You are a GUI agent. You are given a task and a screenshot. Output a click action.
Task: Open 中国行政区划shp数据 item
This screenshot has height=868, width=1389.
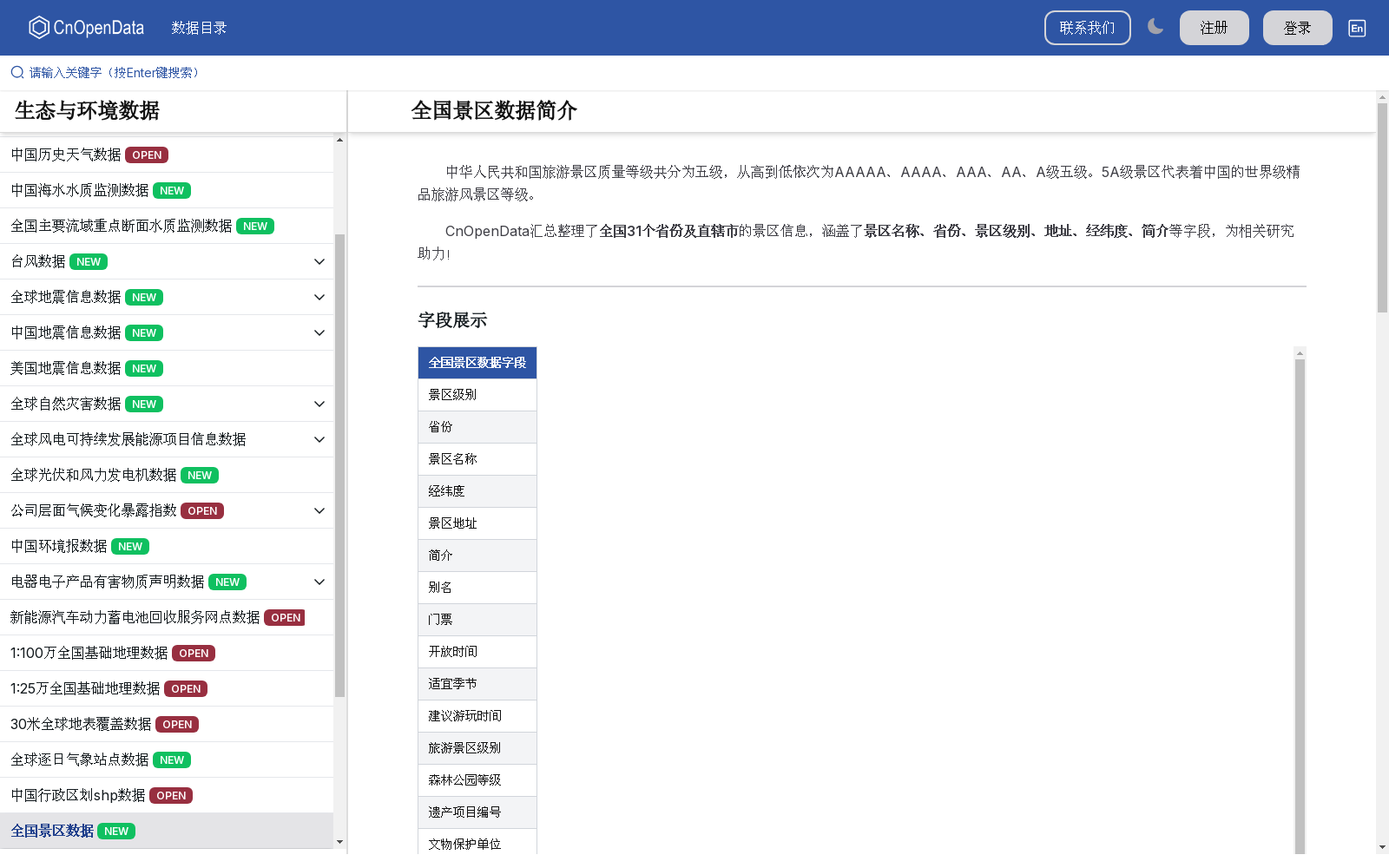click(167, 795)
